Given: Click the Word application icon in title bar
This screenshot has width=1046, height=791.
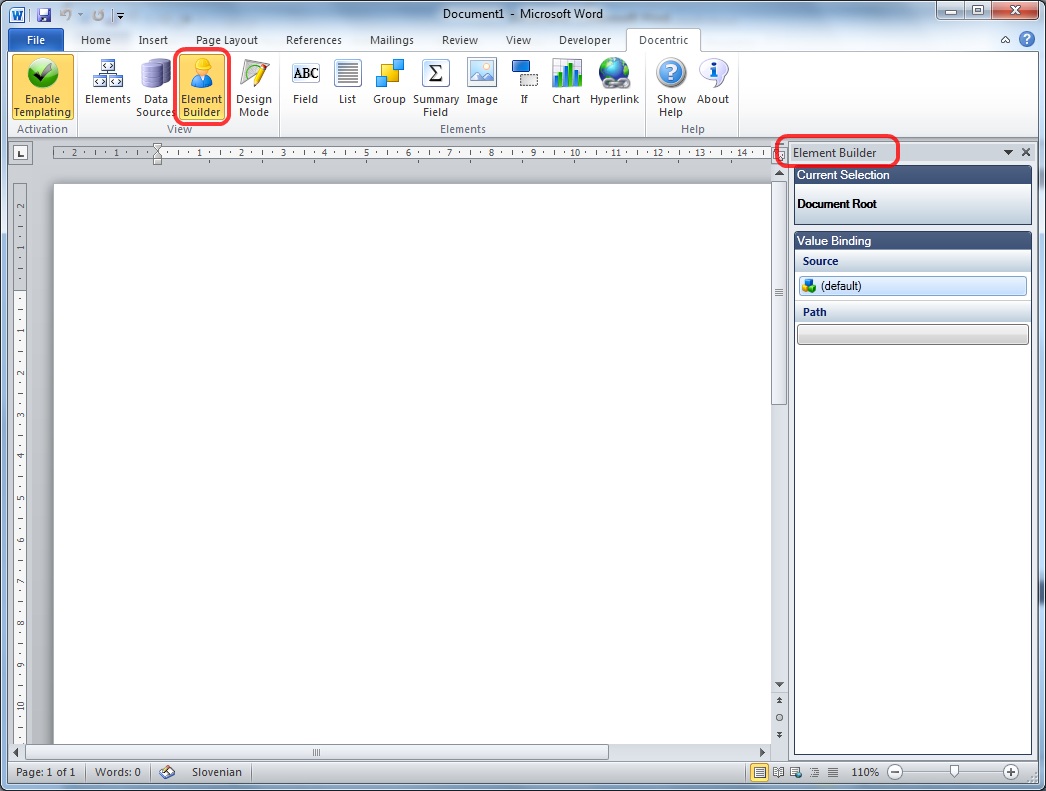Looking at the screenshot, I should click(x=17, y=15).
